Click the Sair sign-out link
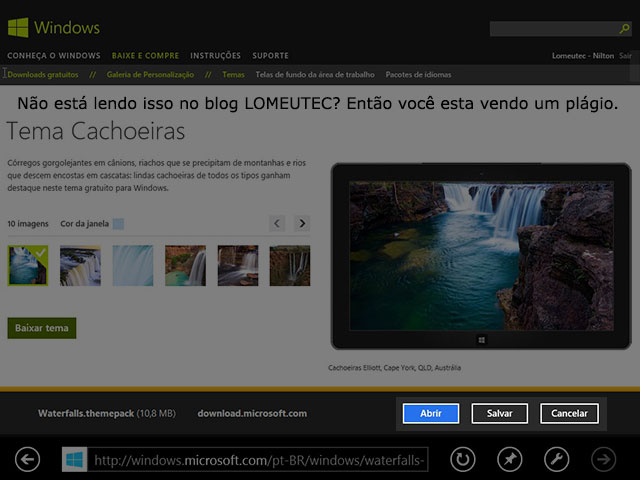The image size is (640, 480). [625, 56]
